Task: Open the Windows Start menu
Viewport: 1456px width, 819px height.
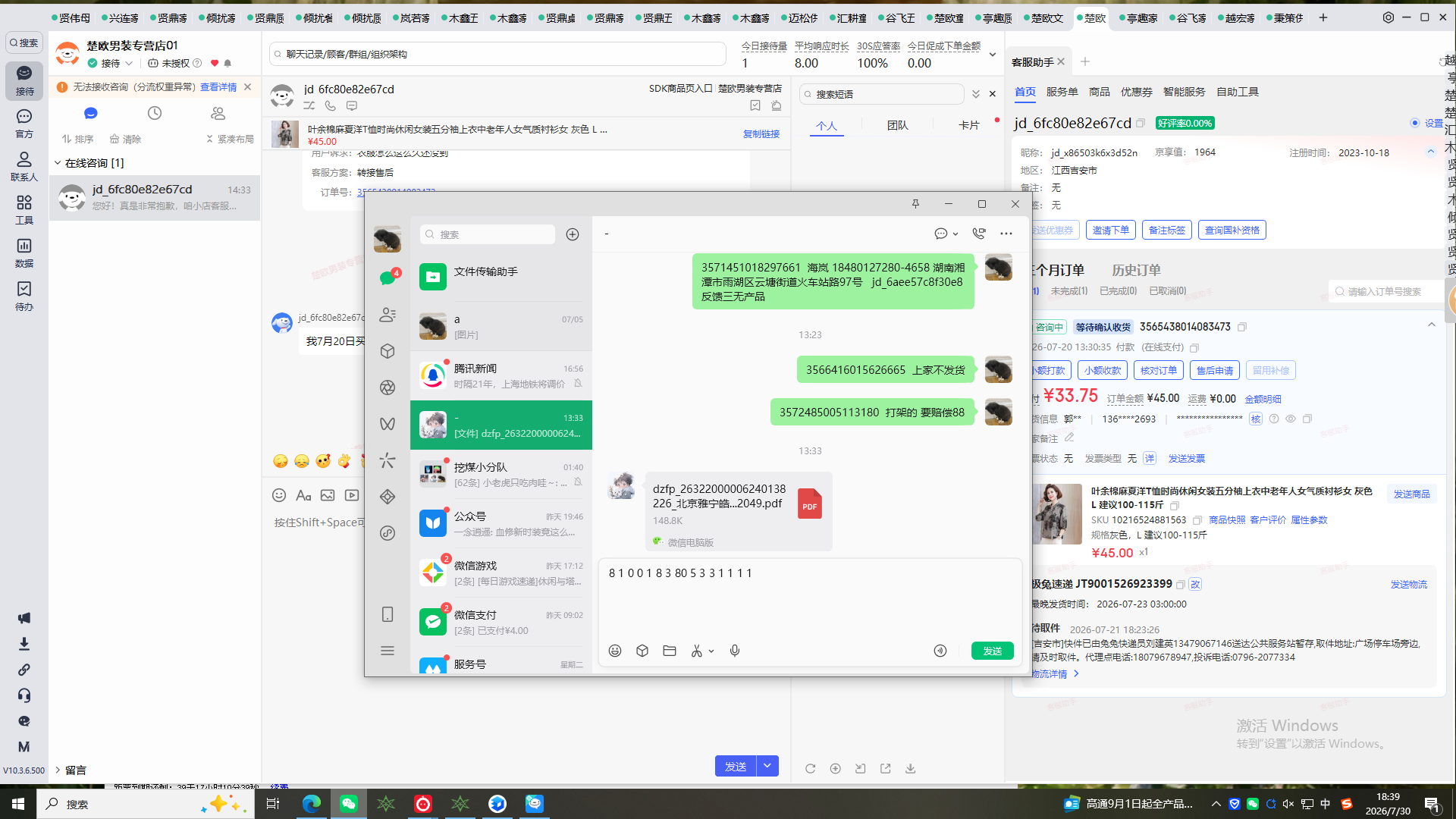Action: click(x=18, y=804)
